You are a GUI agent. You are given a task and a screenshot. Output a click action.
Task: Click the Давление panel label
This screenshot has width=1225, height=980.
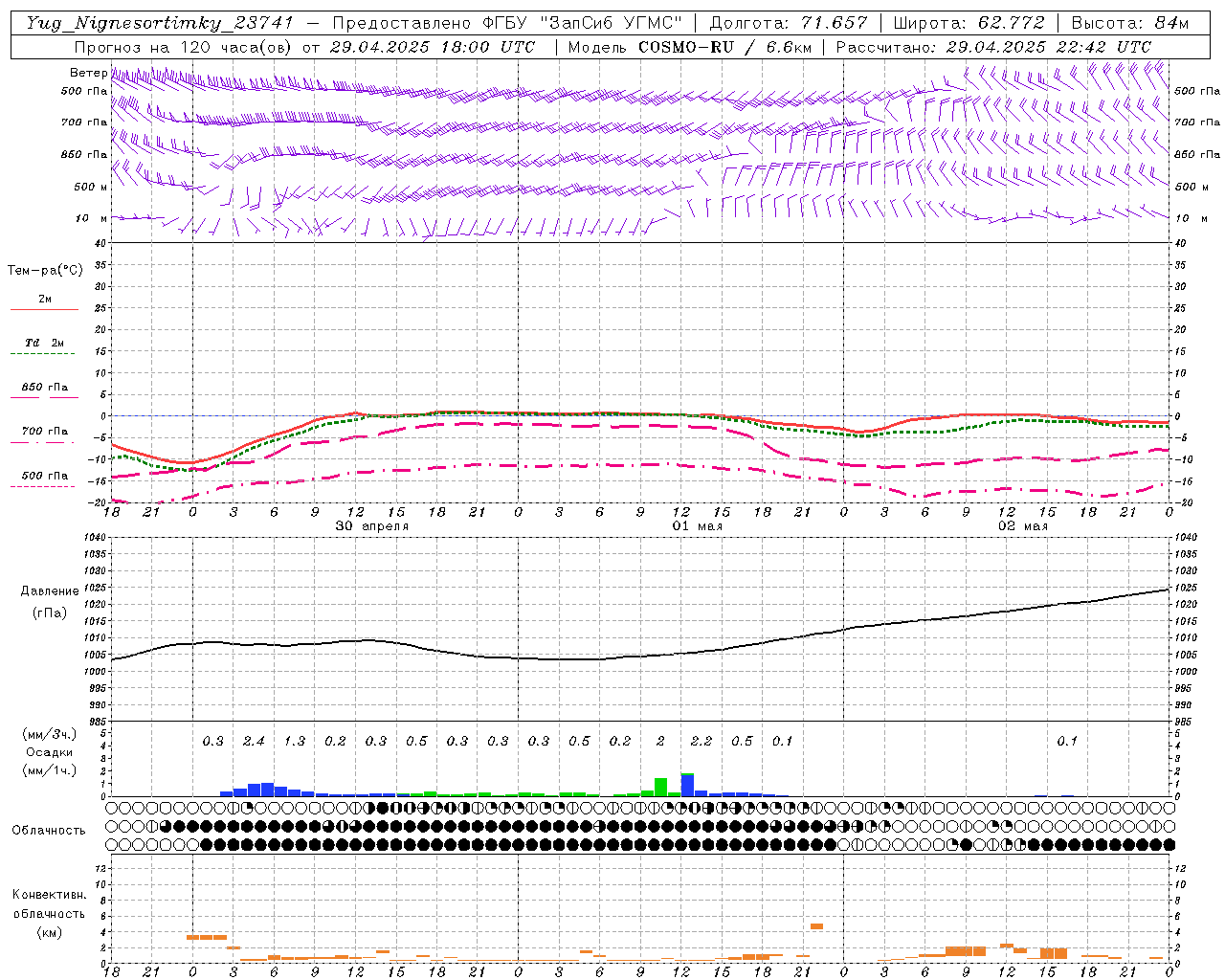pos(50,591)
